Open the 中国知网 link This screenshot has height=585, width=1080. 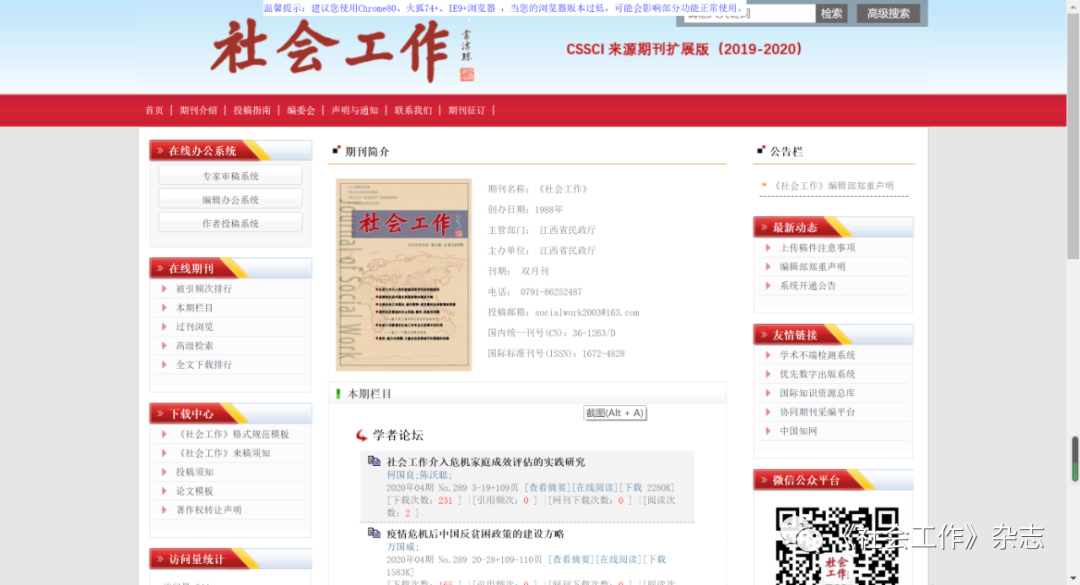[798, 431]
